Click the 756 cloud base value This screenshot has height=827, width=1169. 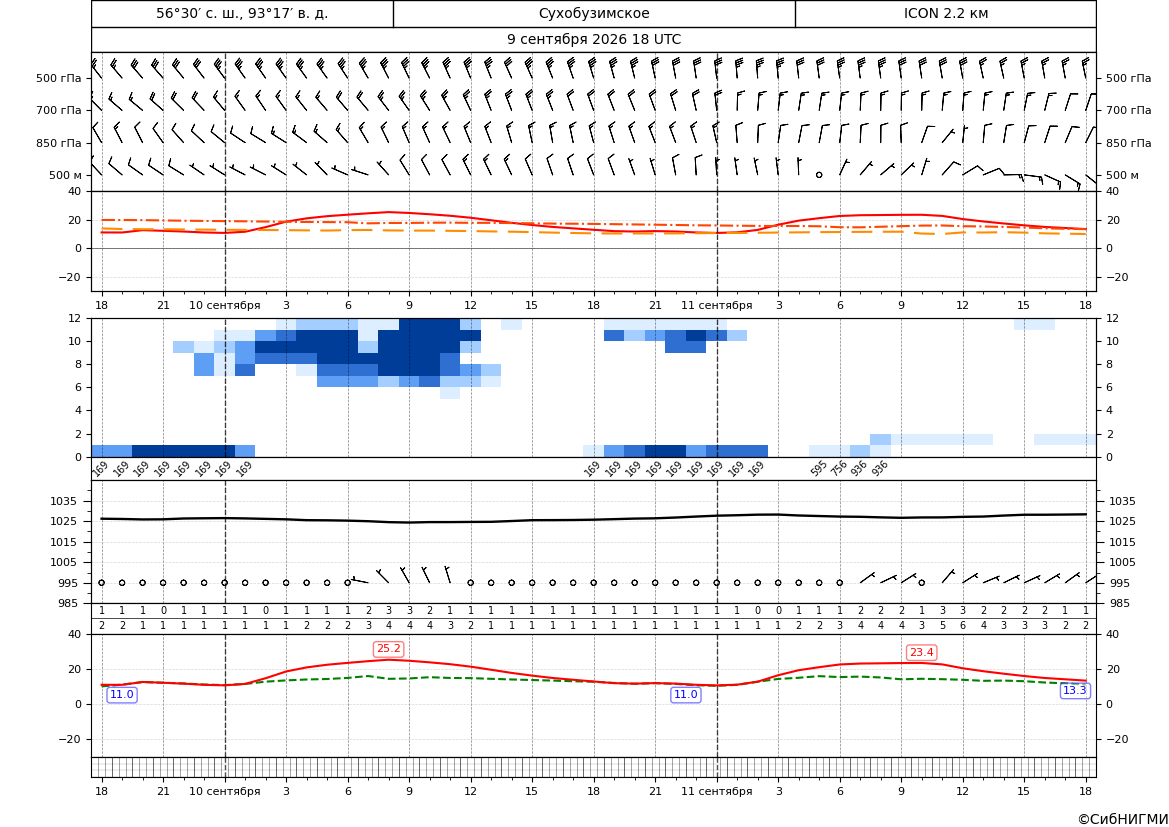point(839,468)
